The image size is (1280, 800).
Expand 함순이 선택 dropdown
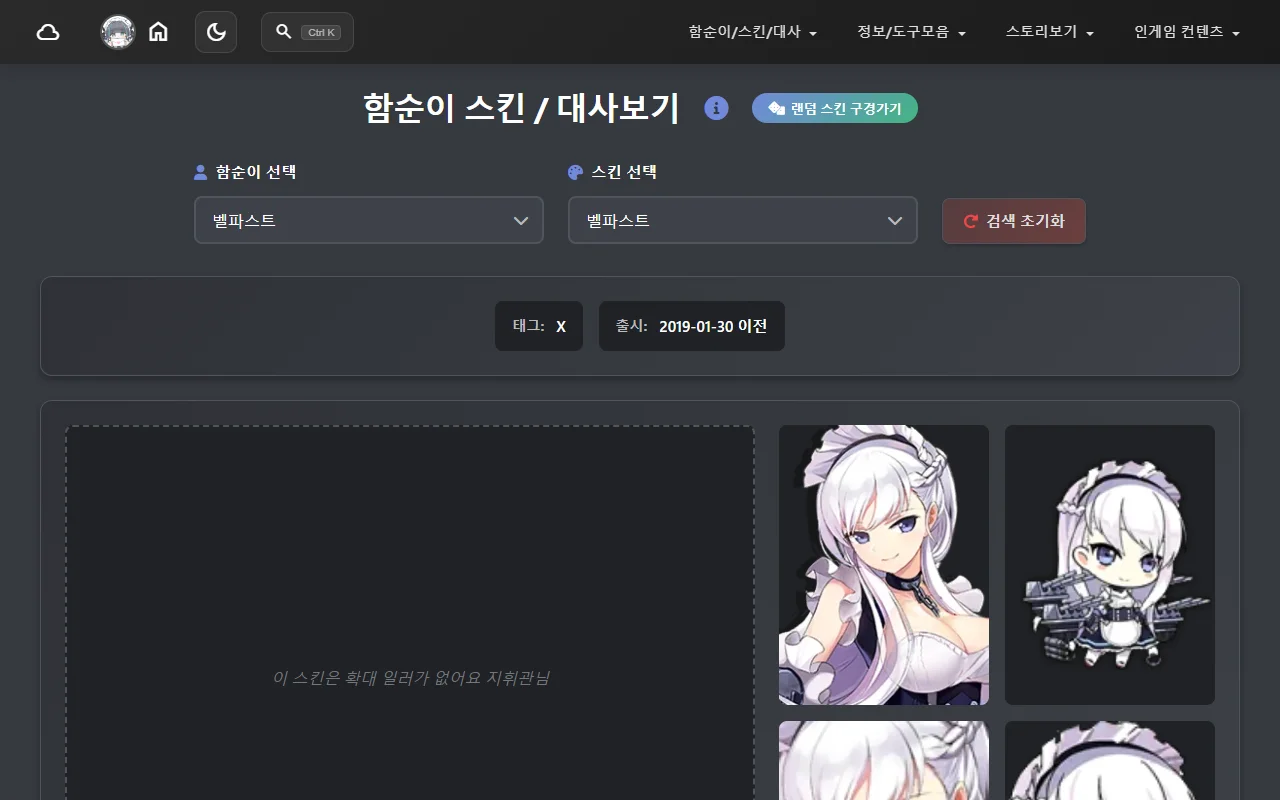pyautogui.click(x=369, y=220)
